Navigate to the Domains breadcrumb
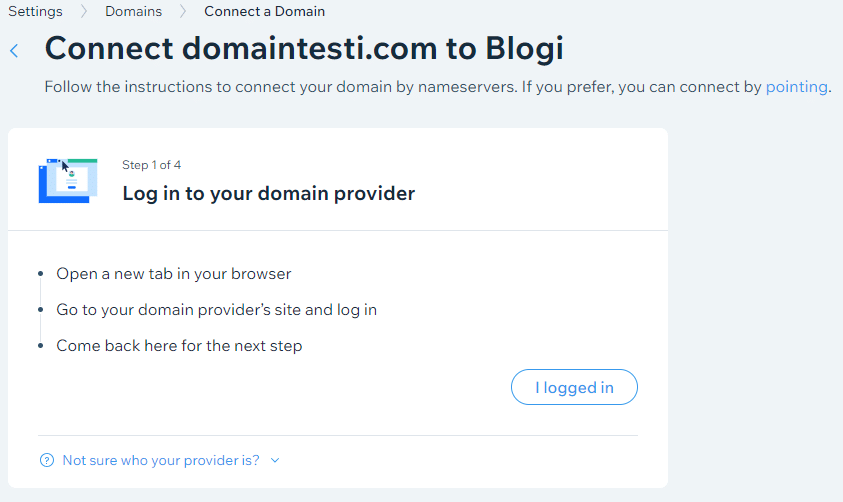Image resolution: width=843 pixels, height=502 pixels. (x=133, y=12)
